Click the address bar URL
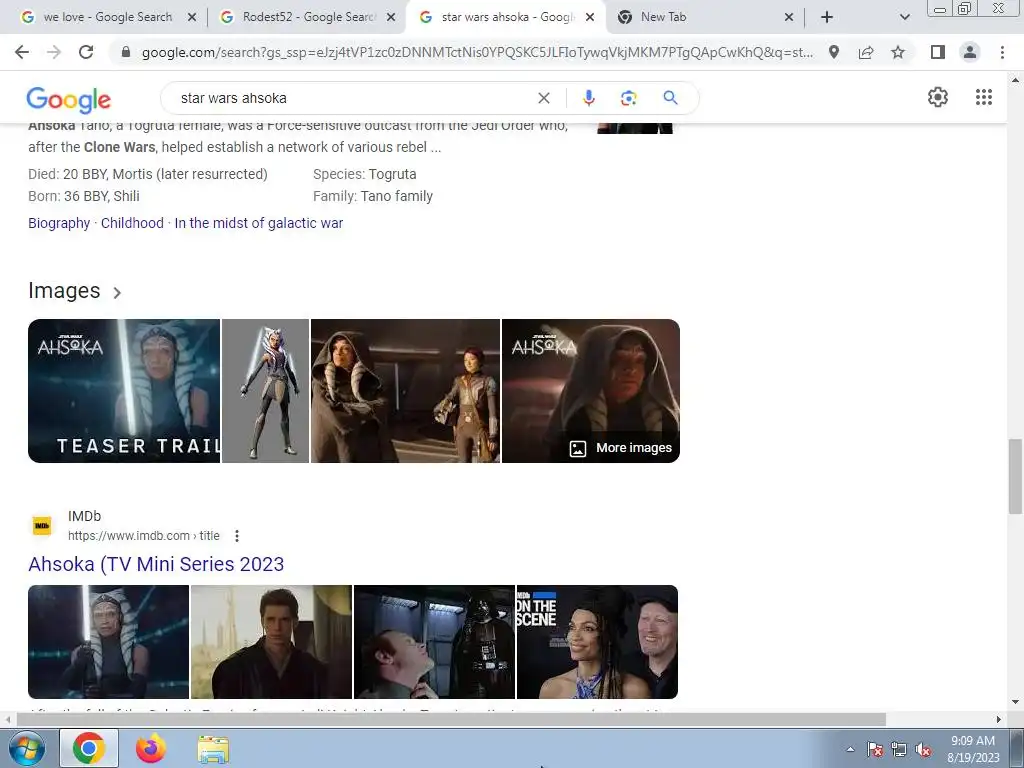This screenshot has width=1024, height=768. 477,52
